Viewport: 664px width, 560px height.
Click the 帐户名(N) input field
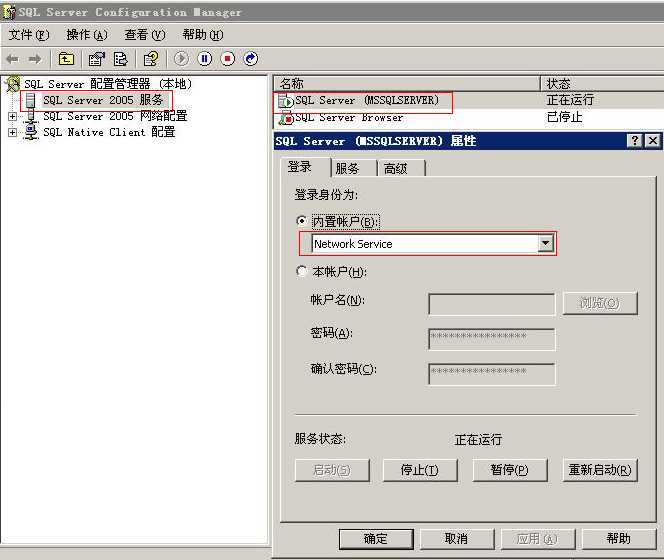[x=492, y=304]
